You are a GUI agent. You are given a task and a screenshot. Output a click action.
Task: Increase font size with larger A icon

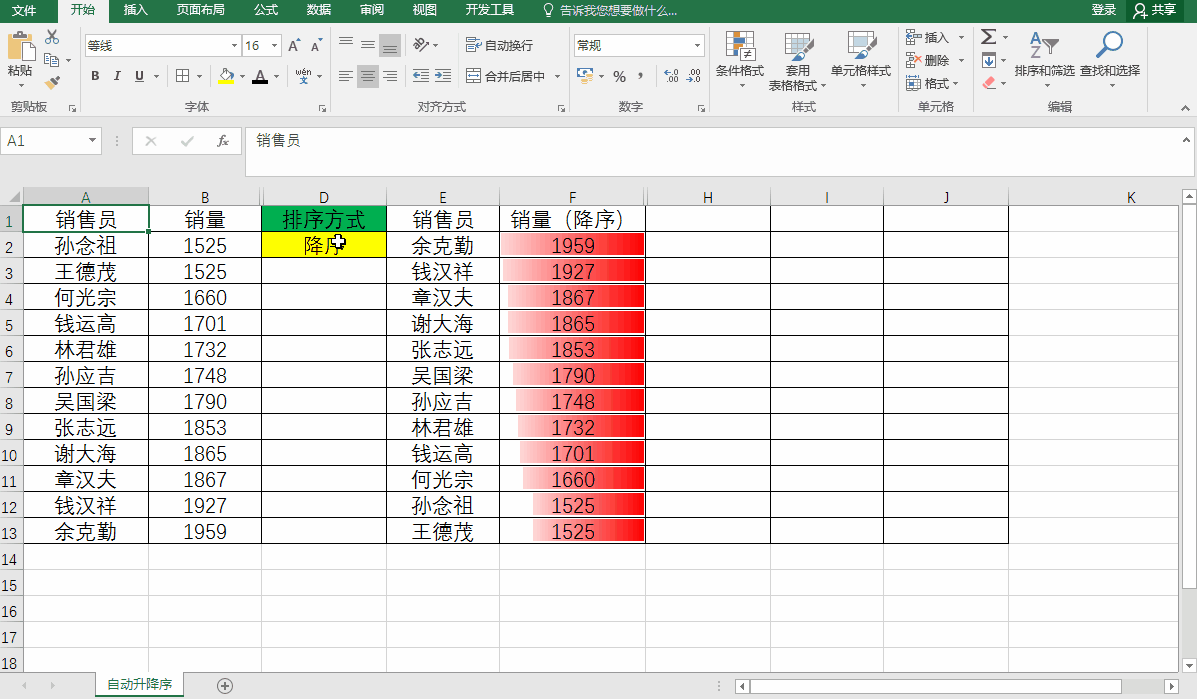click(x=294, y=46)
